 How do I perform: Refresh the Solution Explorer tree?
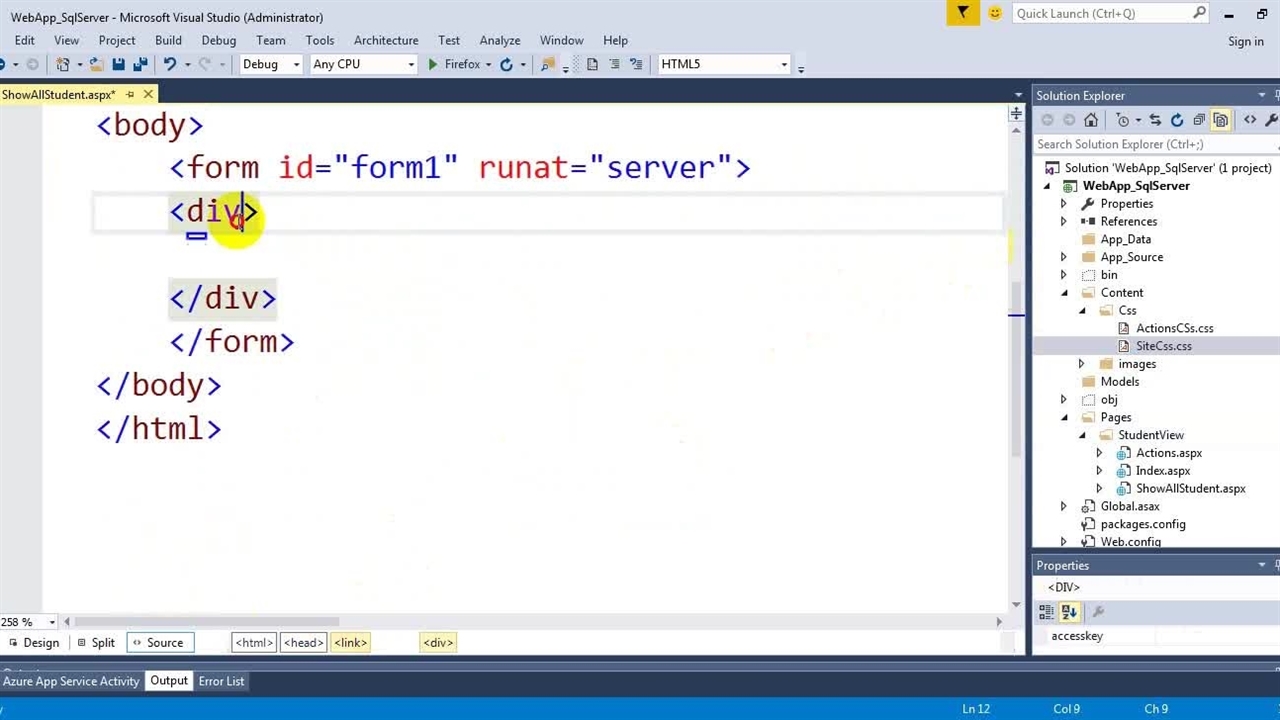click(1177, 120)
